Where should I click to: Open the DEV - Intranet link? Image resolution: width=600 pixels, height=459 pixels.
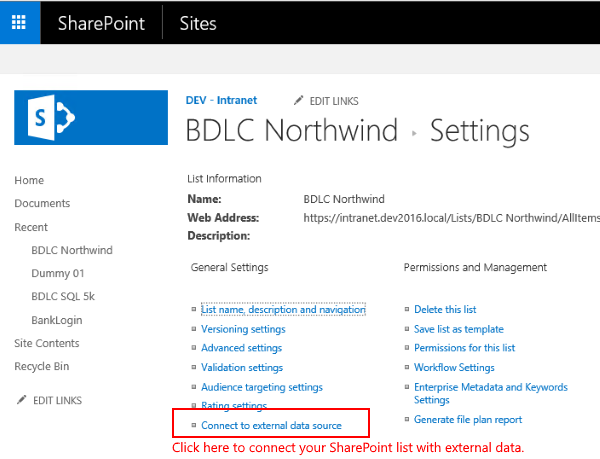[x=221, y=100]
